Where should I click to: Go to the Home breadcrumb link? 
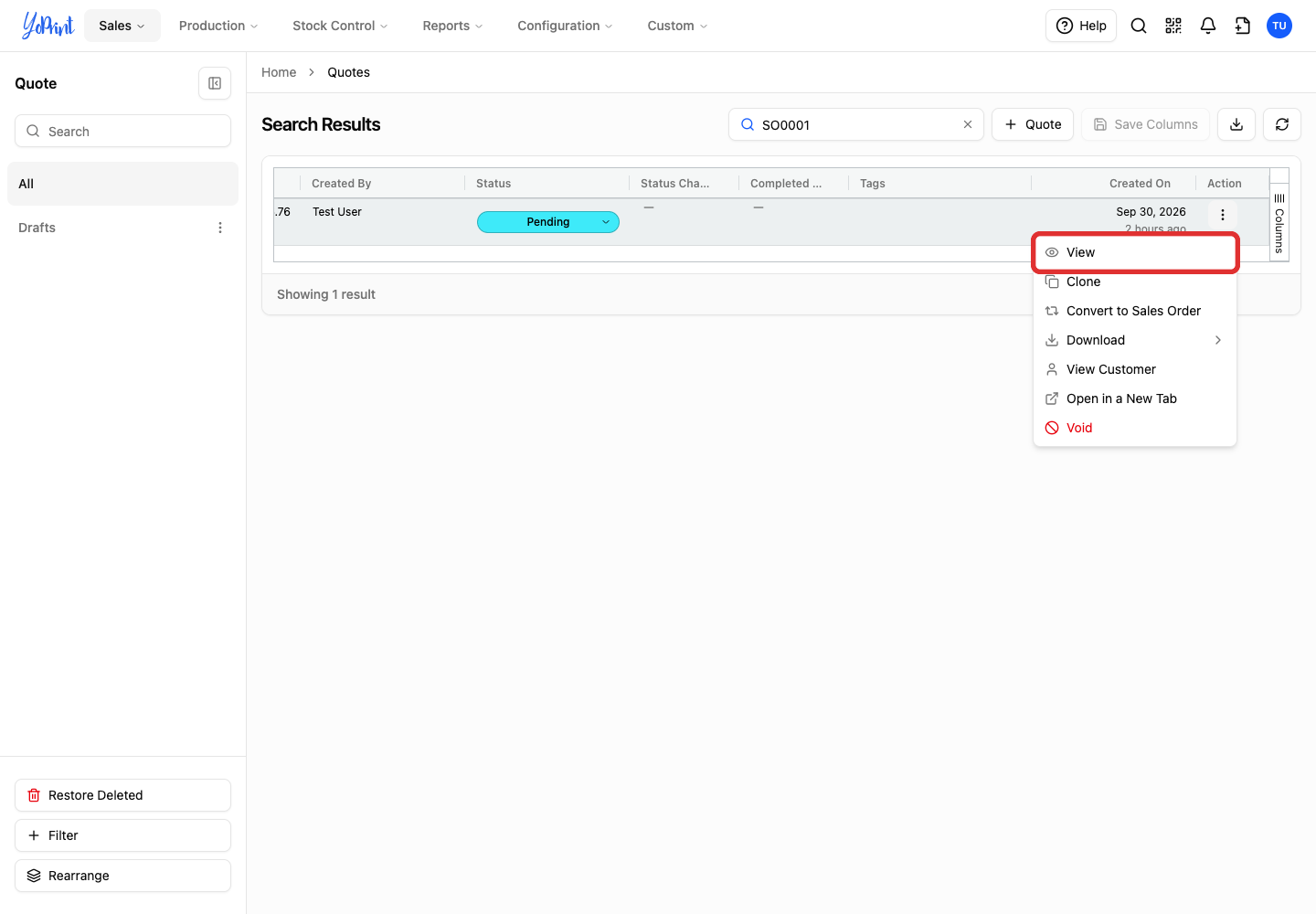(x=279, y=72)
